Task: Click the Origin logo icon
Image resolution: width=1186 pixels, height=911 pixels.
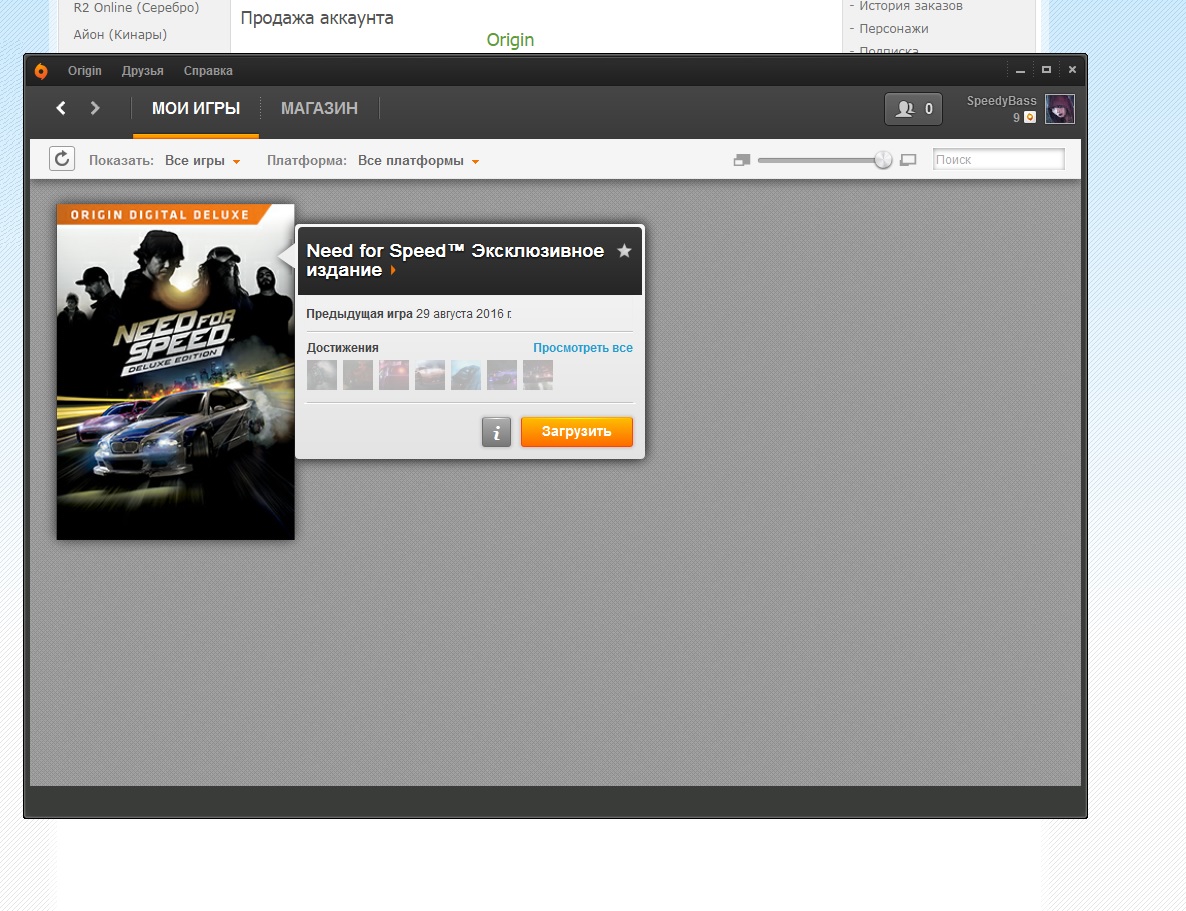Action: coord(41,70)
